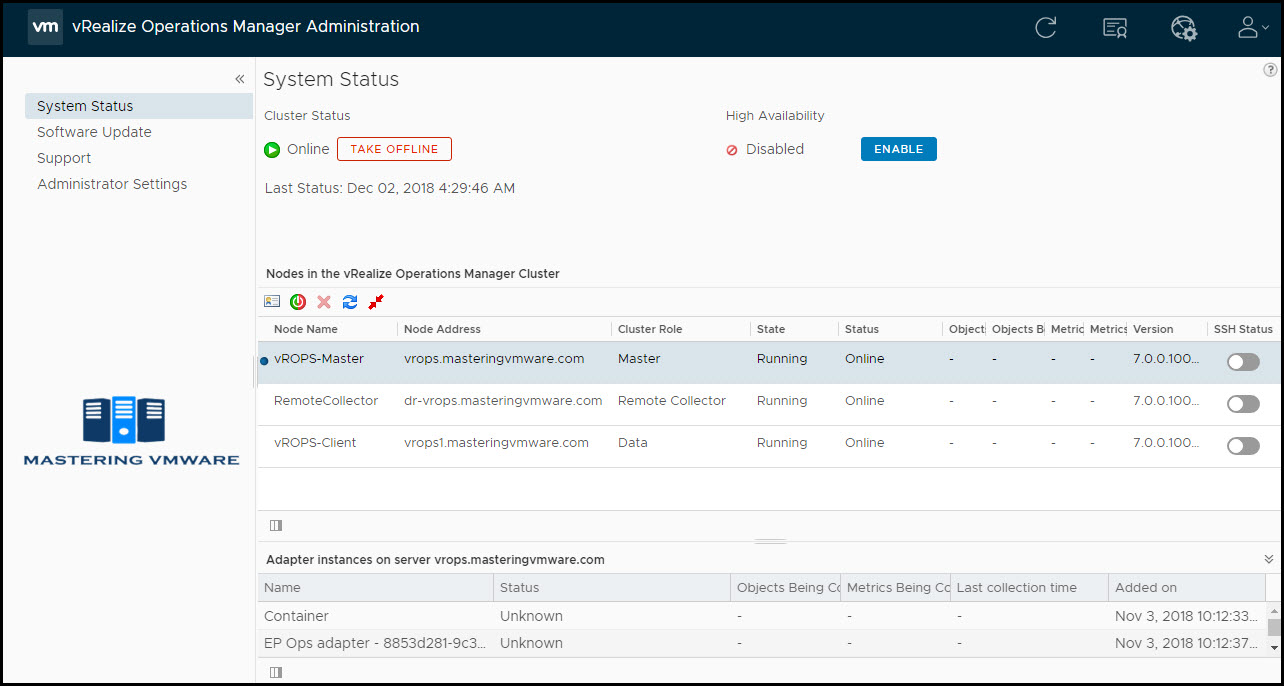Click address vrops.masteringvmware.com in nodes table
This screenshot has height=686, width=1284.
(494, 359)
